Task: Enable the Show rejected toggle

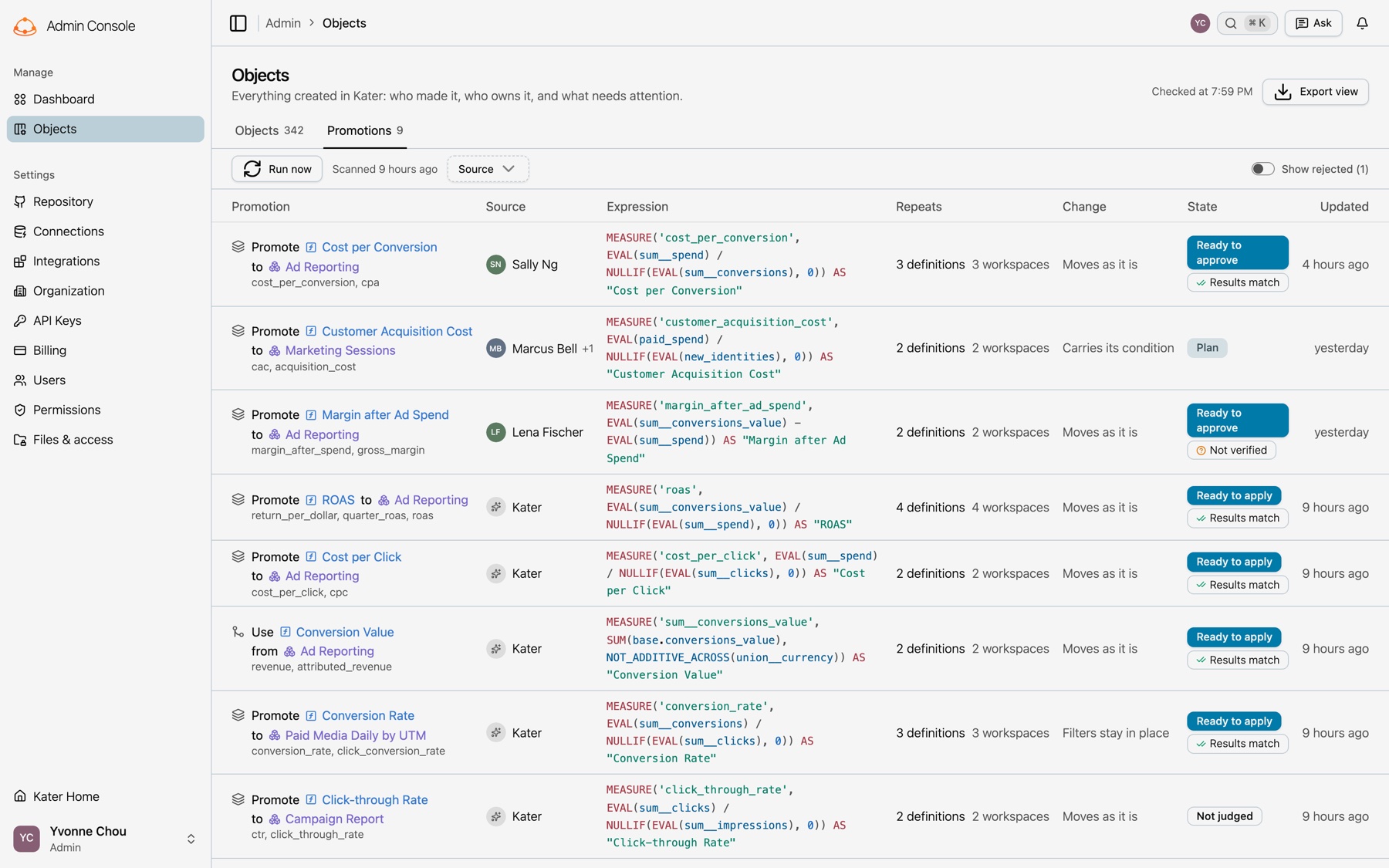Action: click(1262, 169)
